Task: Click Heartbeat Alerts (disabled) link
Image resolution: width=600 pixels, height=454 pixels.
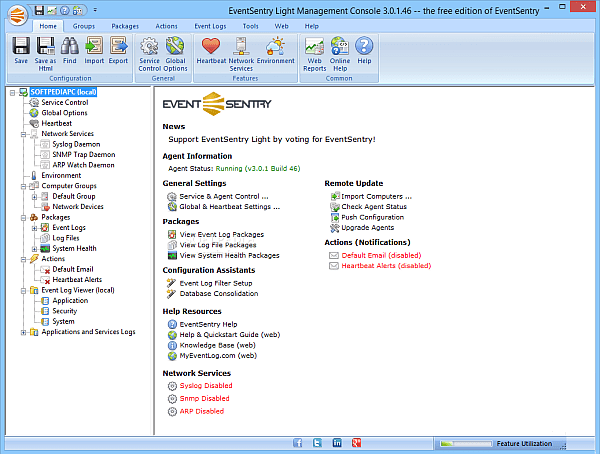Action: pyautogui.click(x=386, y=266)
